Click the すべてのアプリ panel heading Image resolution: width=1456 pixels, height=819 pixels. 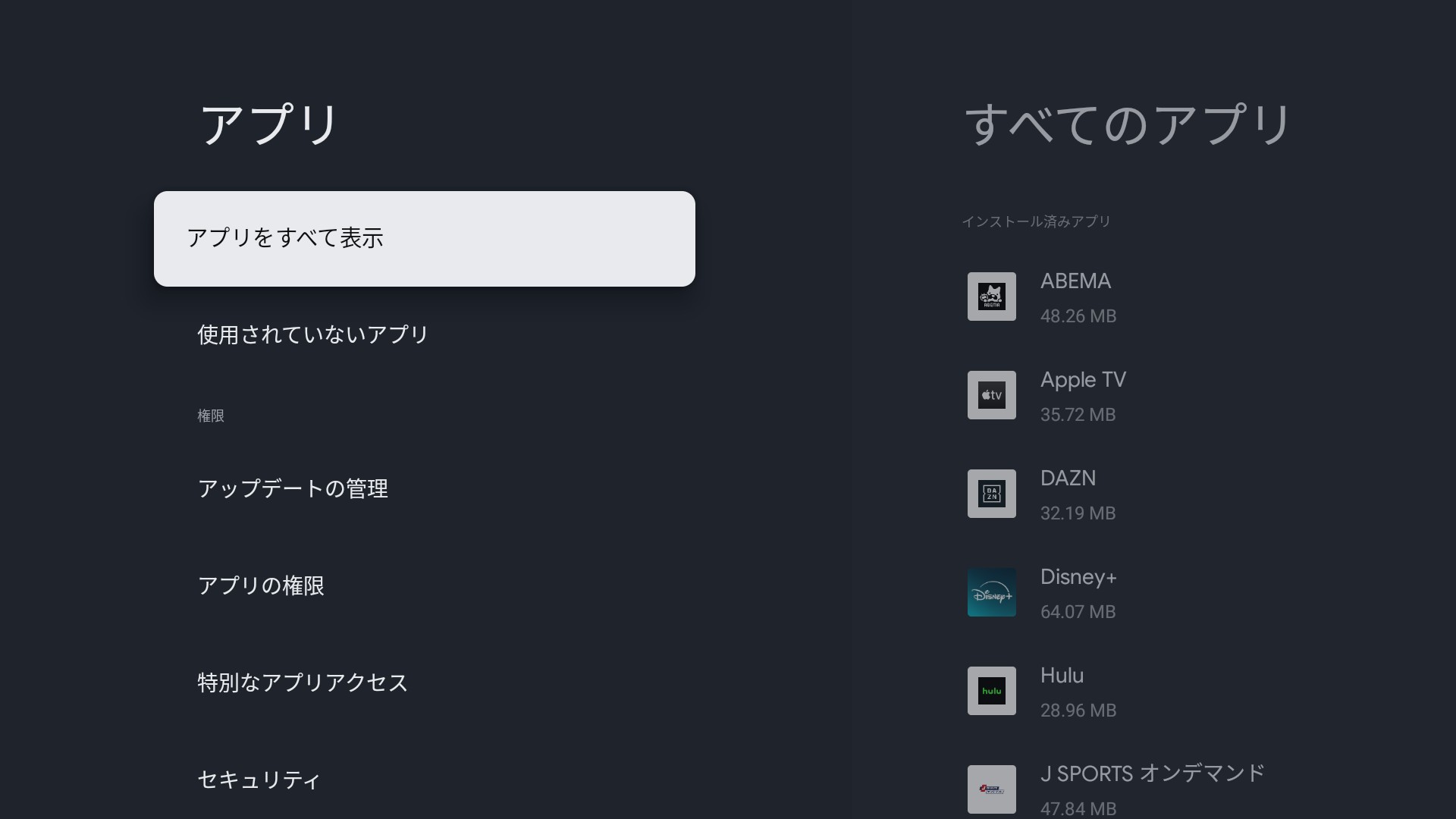click(1127, 125)
